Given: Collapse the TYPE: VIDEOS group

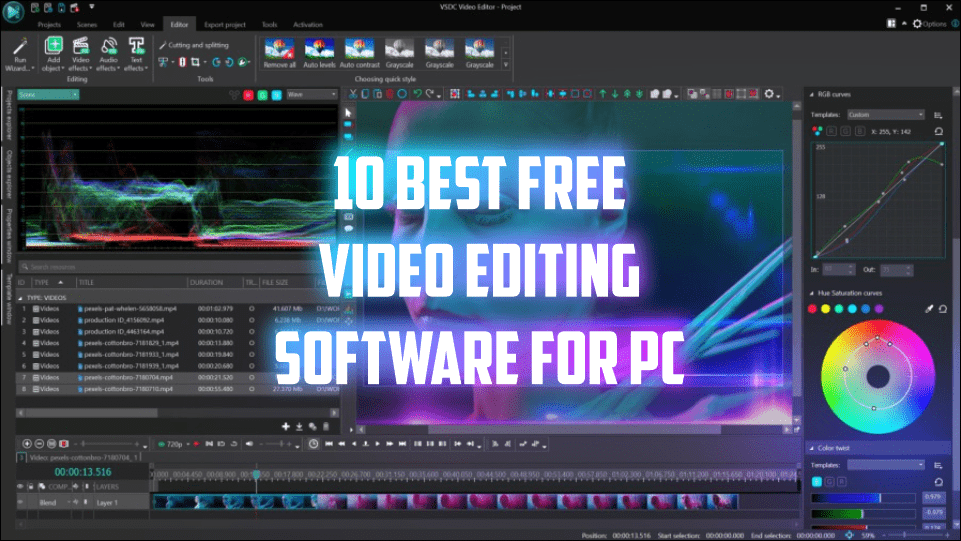Looking at the screenshot, I should [x=20, y=298].
